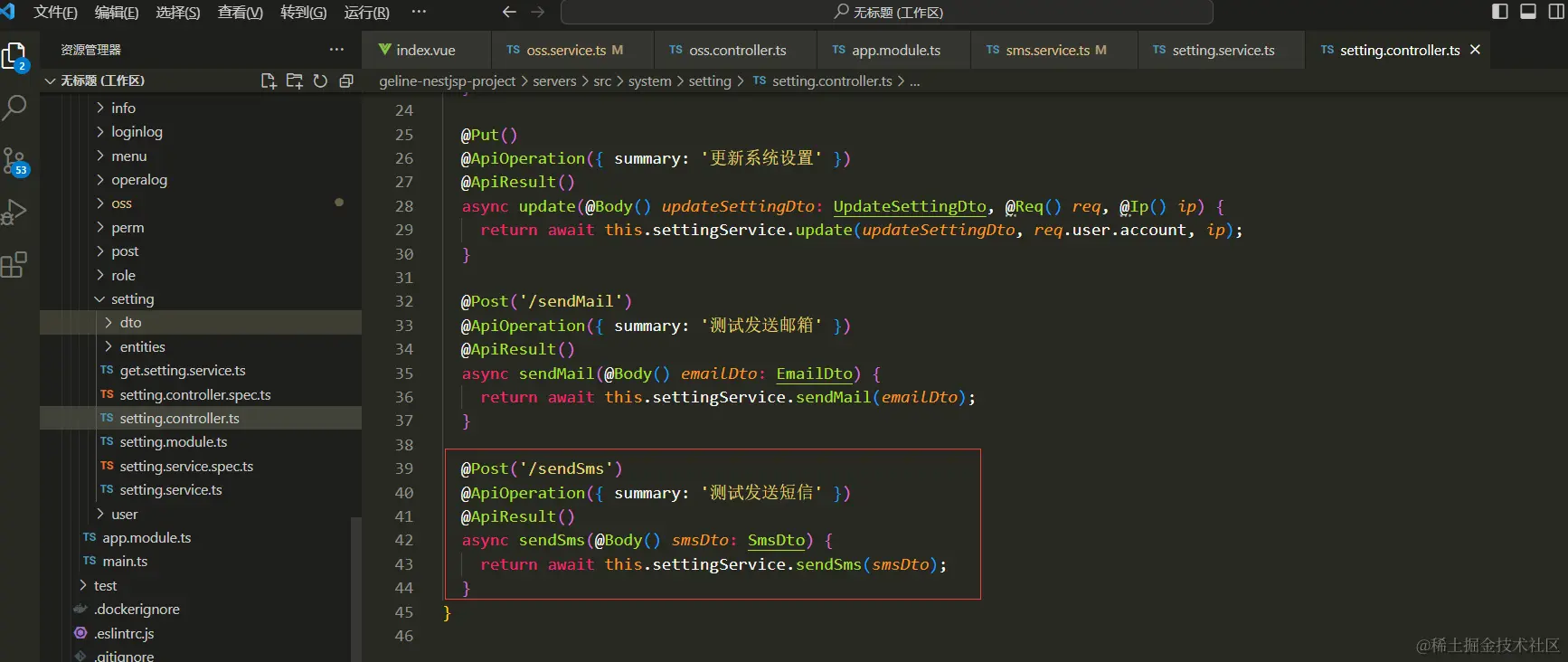This screenshot has width=1568, height=662.
Task: Click the VS Code logo icon
Action: pos(8,12)
